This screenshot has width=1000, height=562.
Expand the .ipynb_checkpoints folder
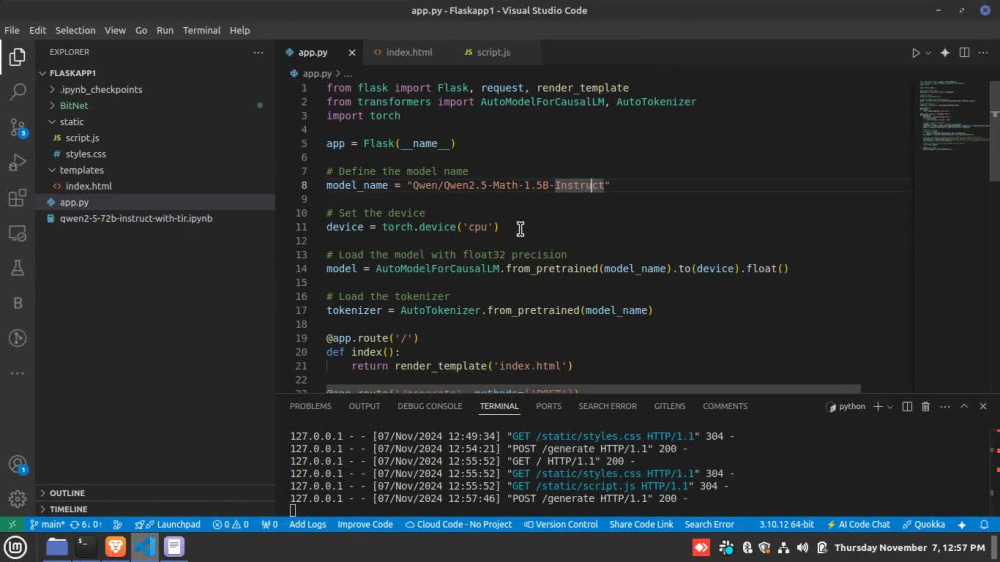coord(100,90)
